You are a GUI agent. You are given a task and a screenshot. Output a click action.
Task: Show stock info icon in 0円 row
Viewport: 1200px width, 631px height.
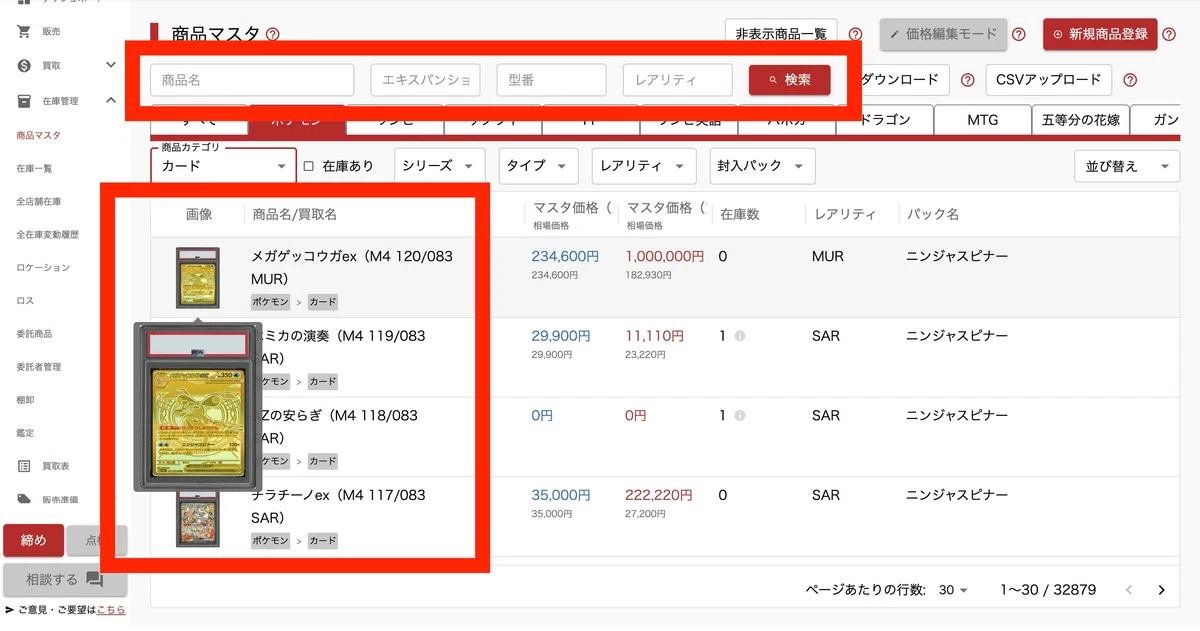pyautogui.click(x=740, y=415)
